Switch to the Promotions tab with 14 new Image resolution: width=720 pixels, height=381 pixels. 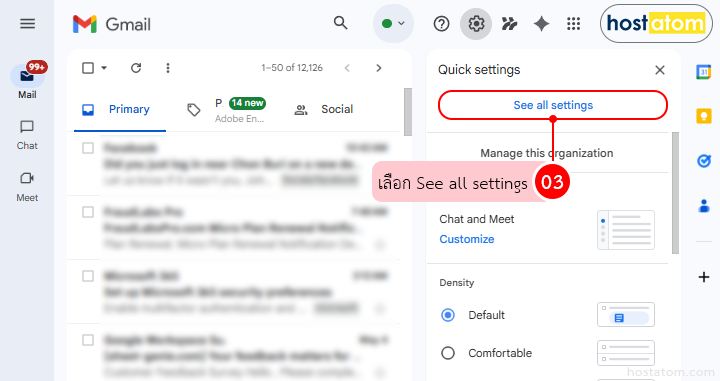click(x=227, y=110)
